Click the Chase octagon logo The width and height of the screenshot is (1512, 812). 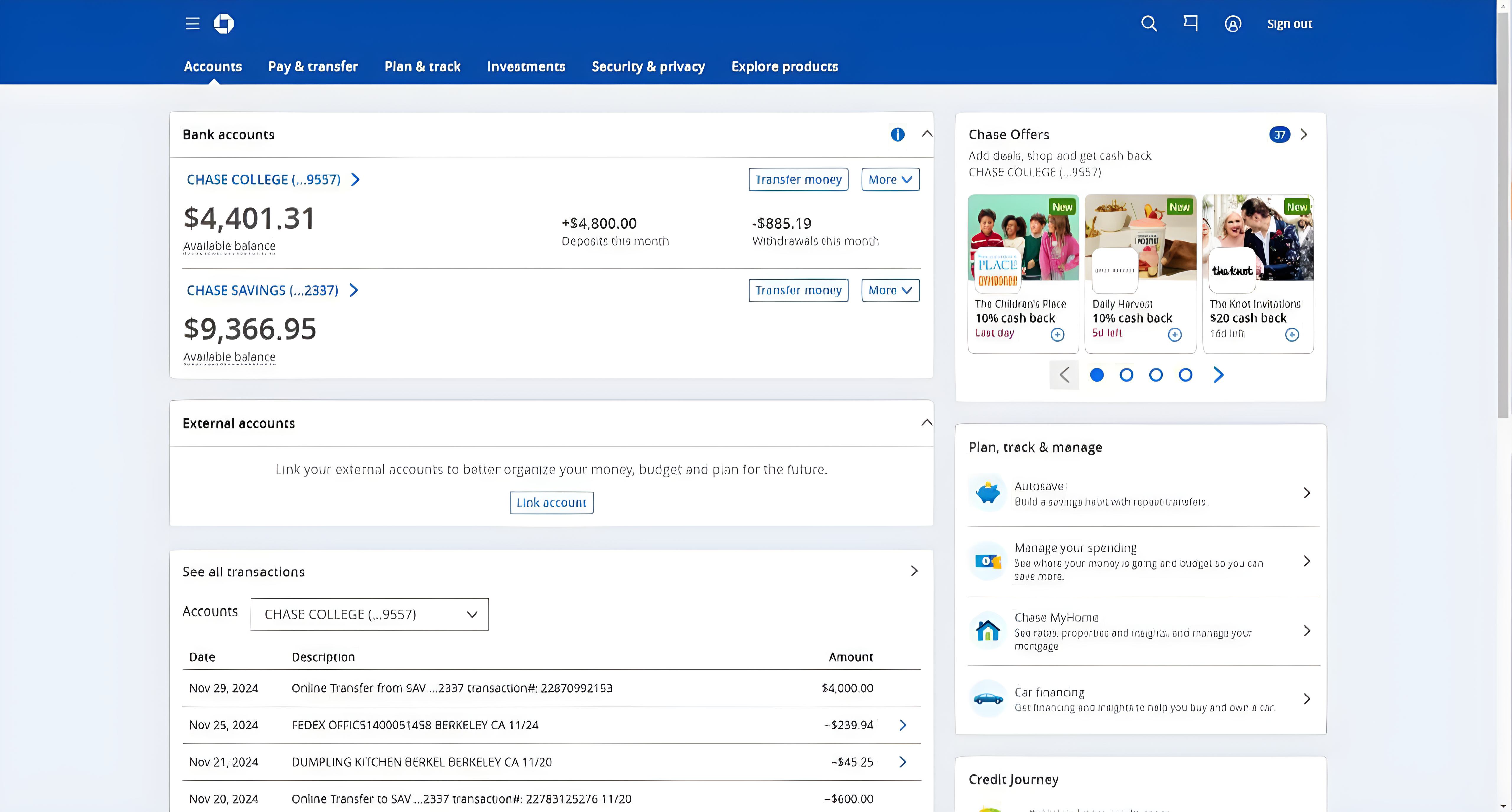pyautogui.click(x=224, y=23)
